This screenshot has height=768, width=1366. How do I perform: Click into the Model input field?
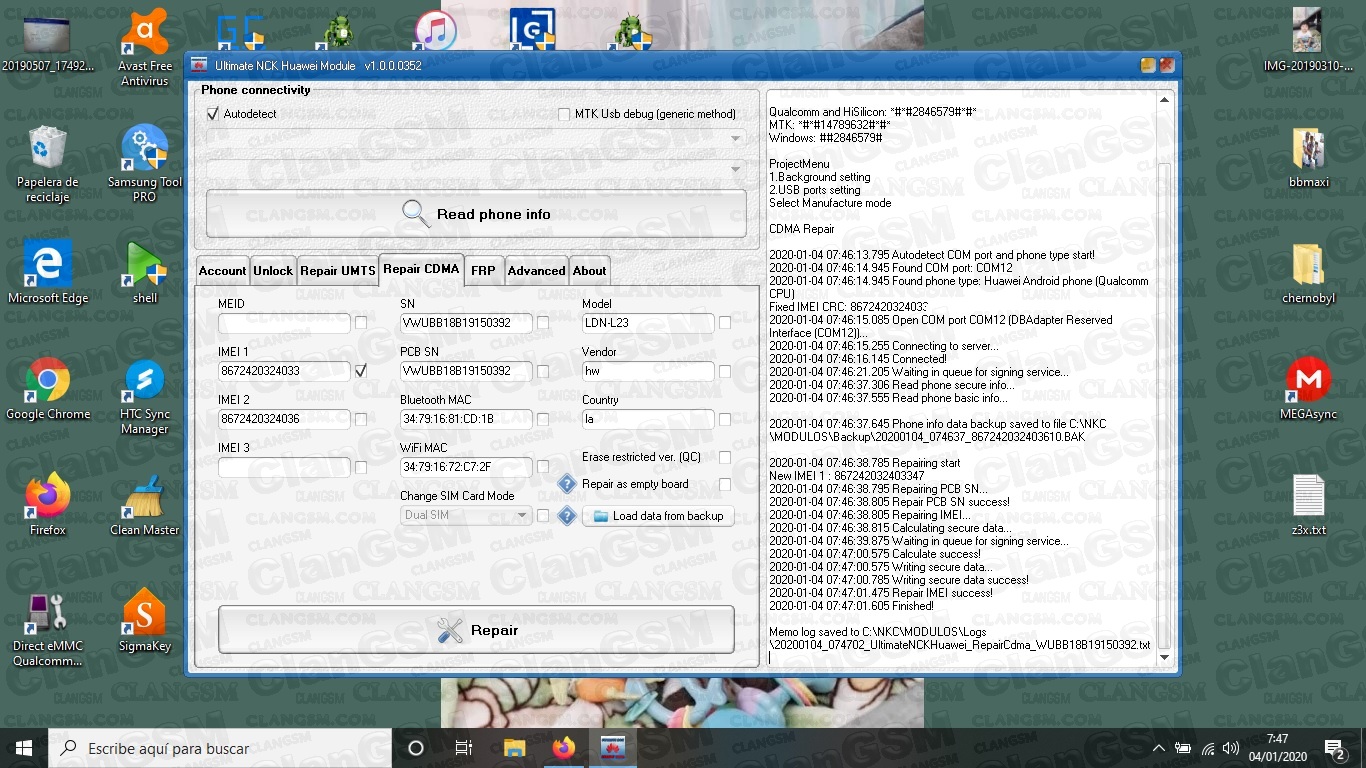[648, 323]
